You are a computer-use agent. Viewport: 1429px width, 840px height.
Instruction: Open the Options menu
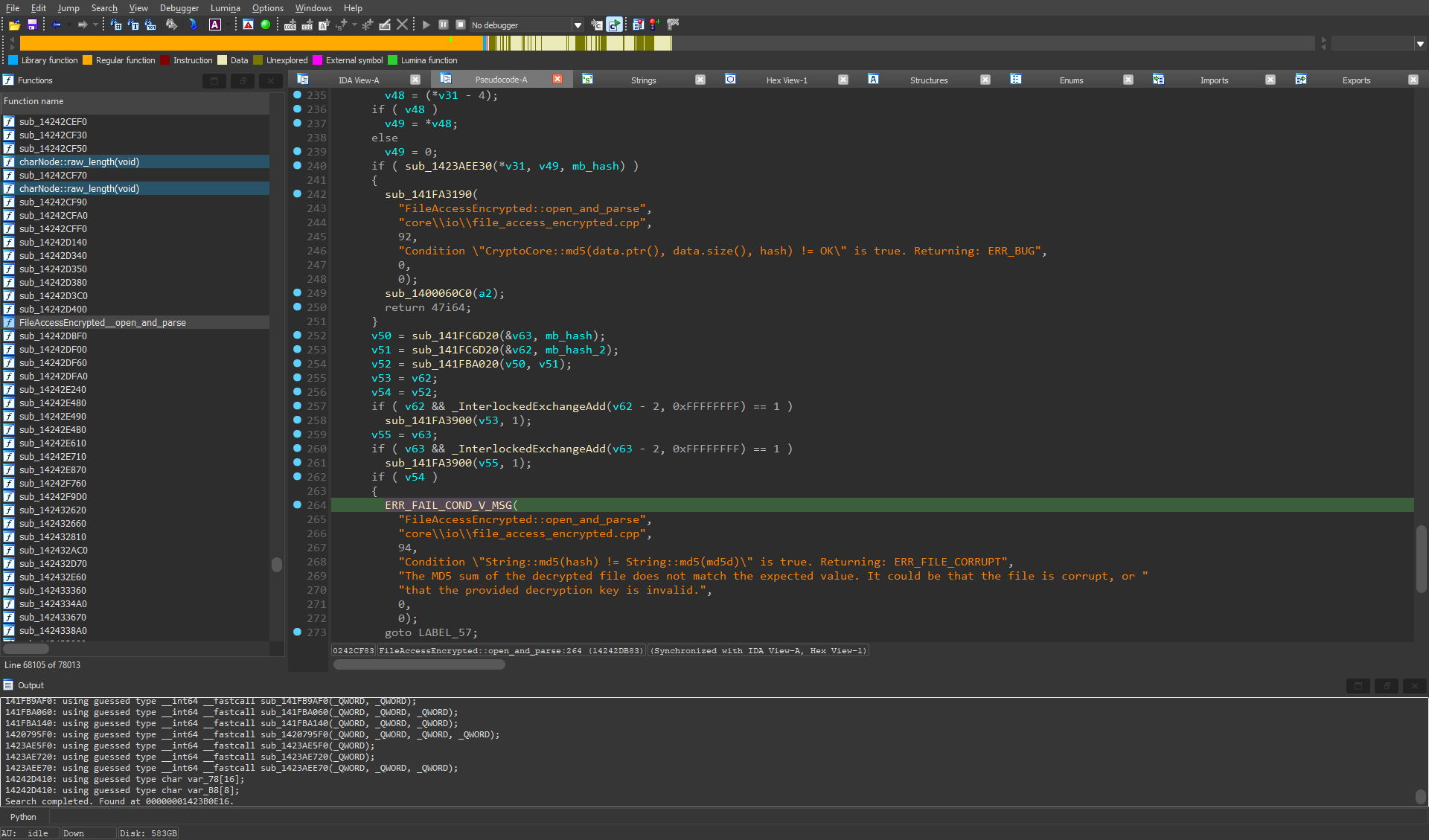click(x=267, y=8)
